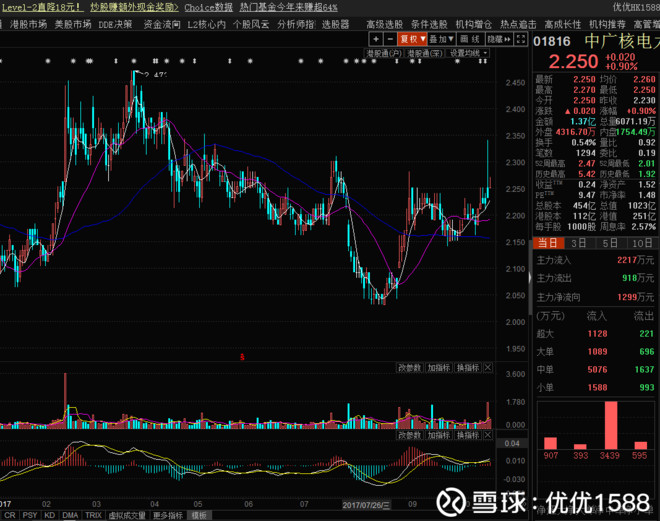This screenshot has height=521, width=660.
Task: Open L2核心内参 menu
Action: tap(207, 24)
